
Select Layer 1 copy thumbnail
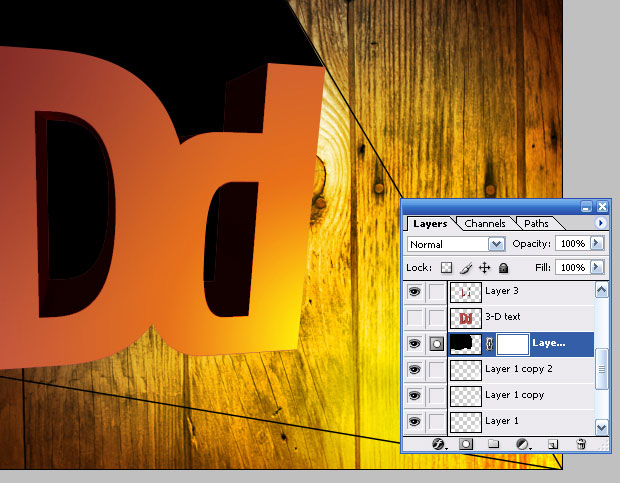[466, 396]
